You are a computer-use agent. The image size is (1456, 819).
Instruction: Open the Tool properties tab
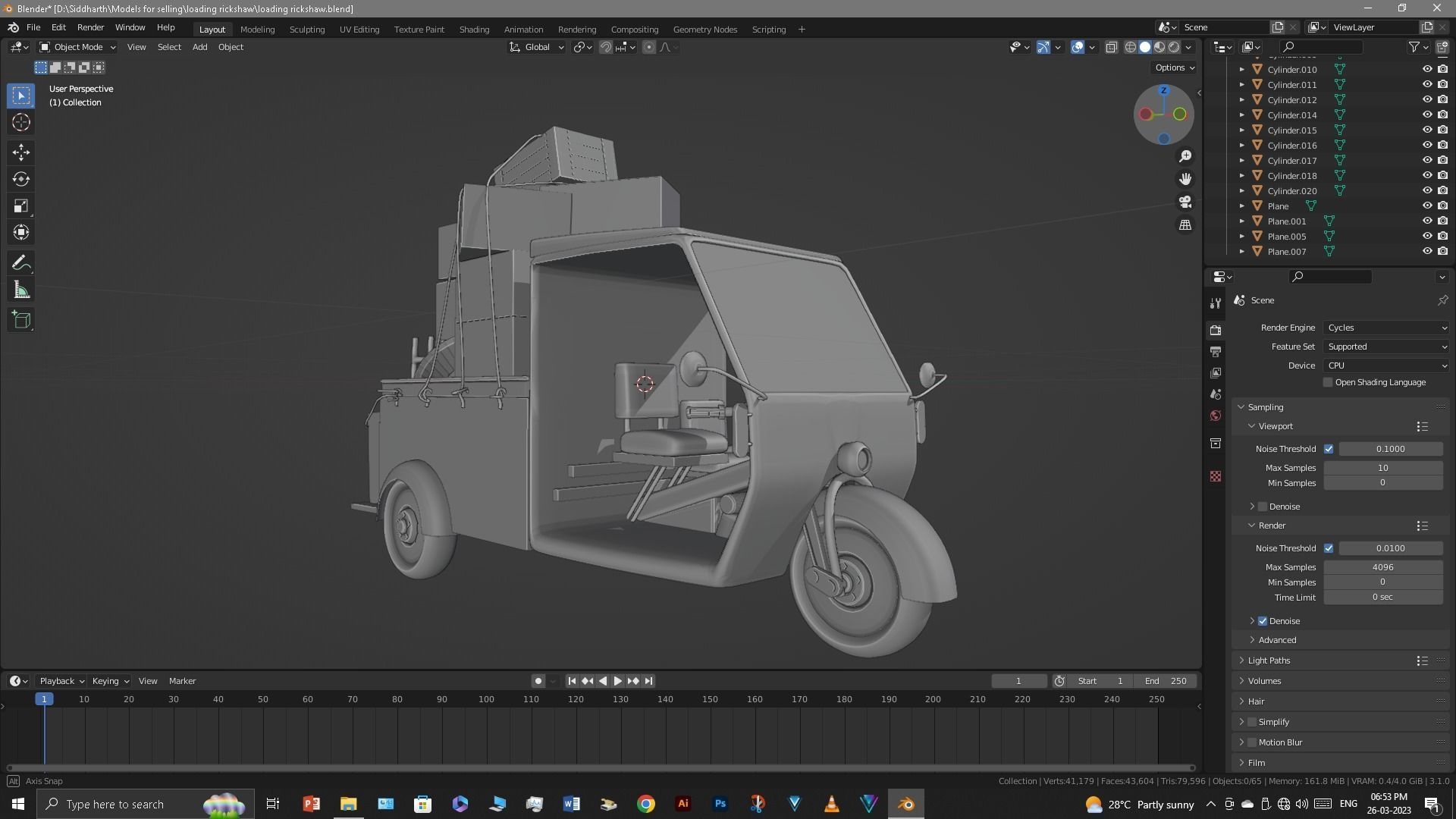(x=1216, y=303)
